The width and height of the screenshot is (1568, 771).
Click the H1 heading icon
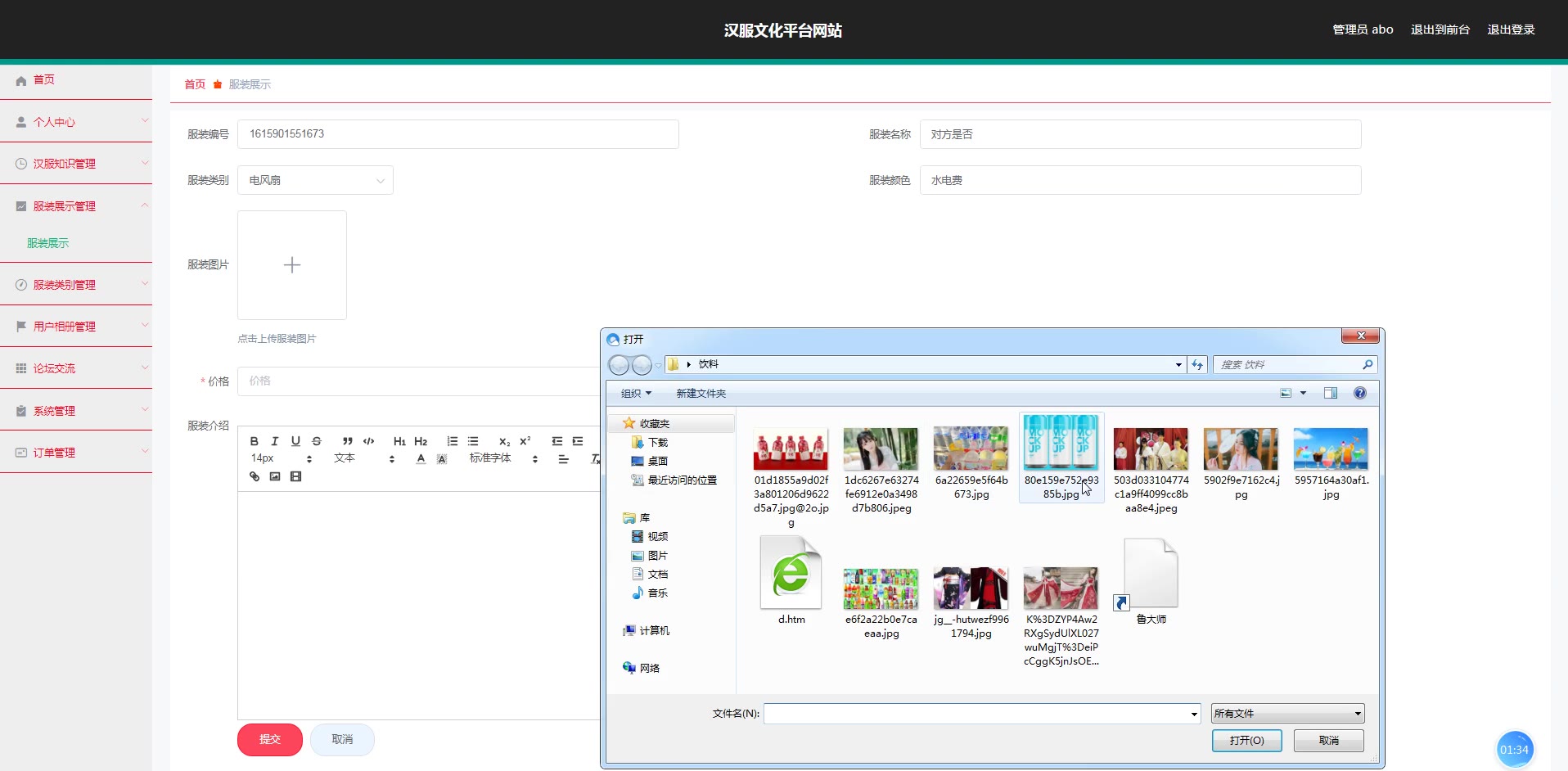pos(399,441)
